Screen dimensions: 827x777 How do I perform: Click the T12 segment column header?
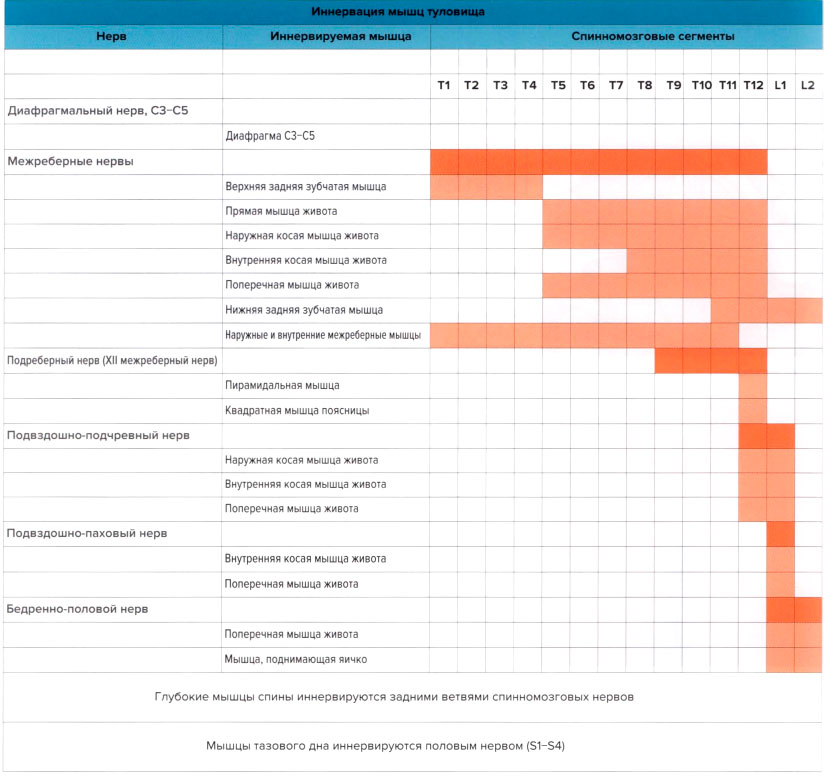(753, 86)
